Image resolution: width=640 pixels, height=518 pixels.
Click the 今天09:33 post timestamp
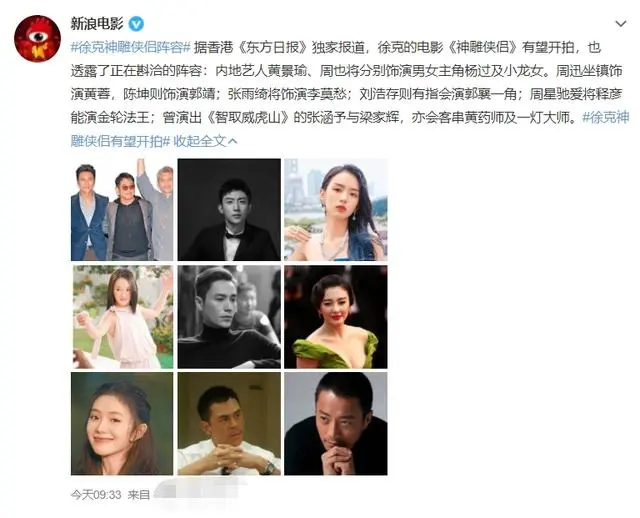(96, 495)
